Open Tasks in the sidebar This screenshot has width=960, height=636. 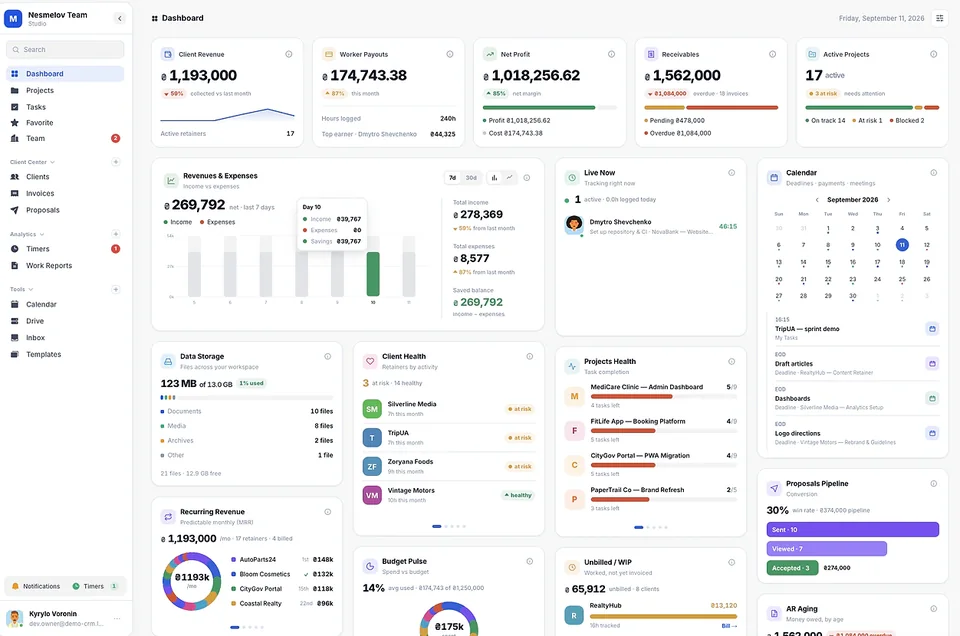pos(65,107)
